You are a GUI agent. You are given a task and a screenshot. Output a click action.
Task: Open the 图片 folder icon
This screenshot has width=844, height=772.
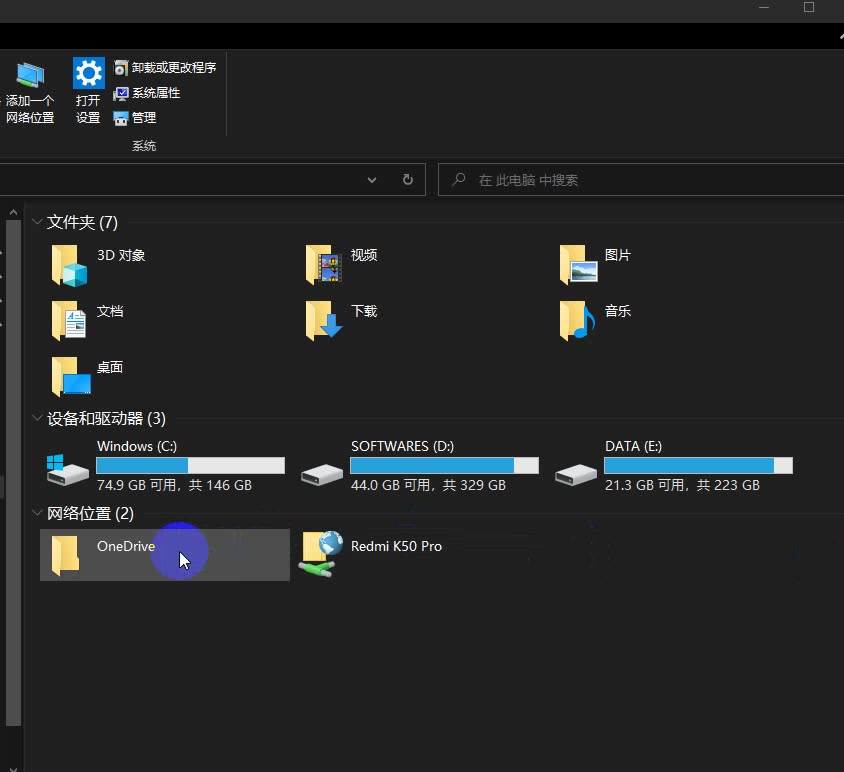point(578,265)
